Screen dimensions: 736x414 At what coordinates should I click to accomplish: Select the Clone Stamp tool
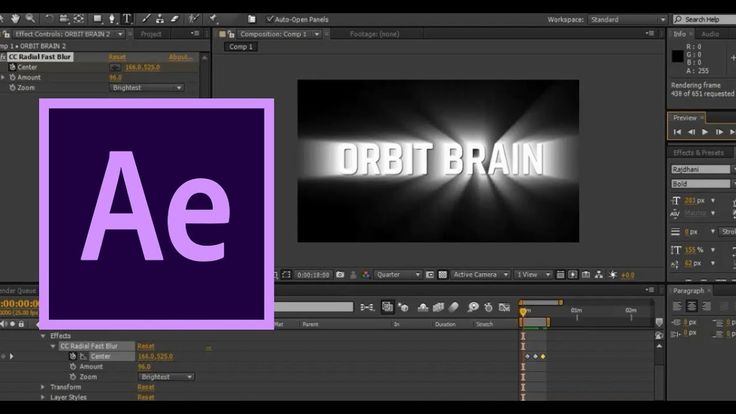160,19
